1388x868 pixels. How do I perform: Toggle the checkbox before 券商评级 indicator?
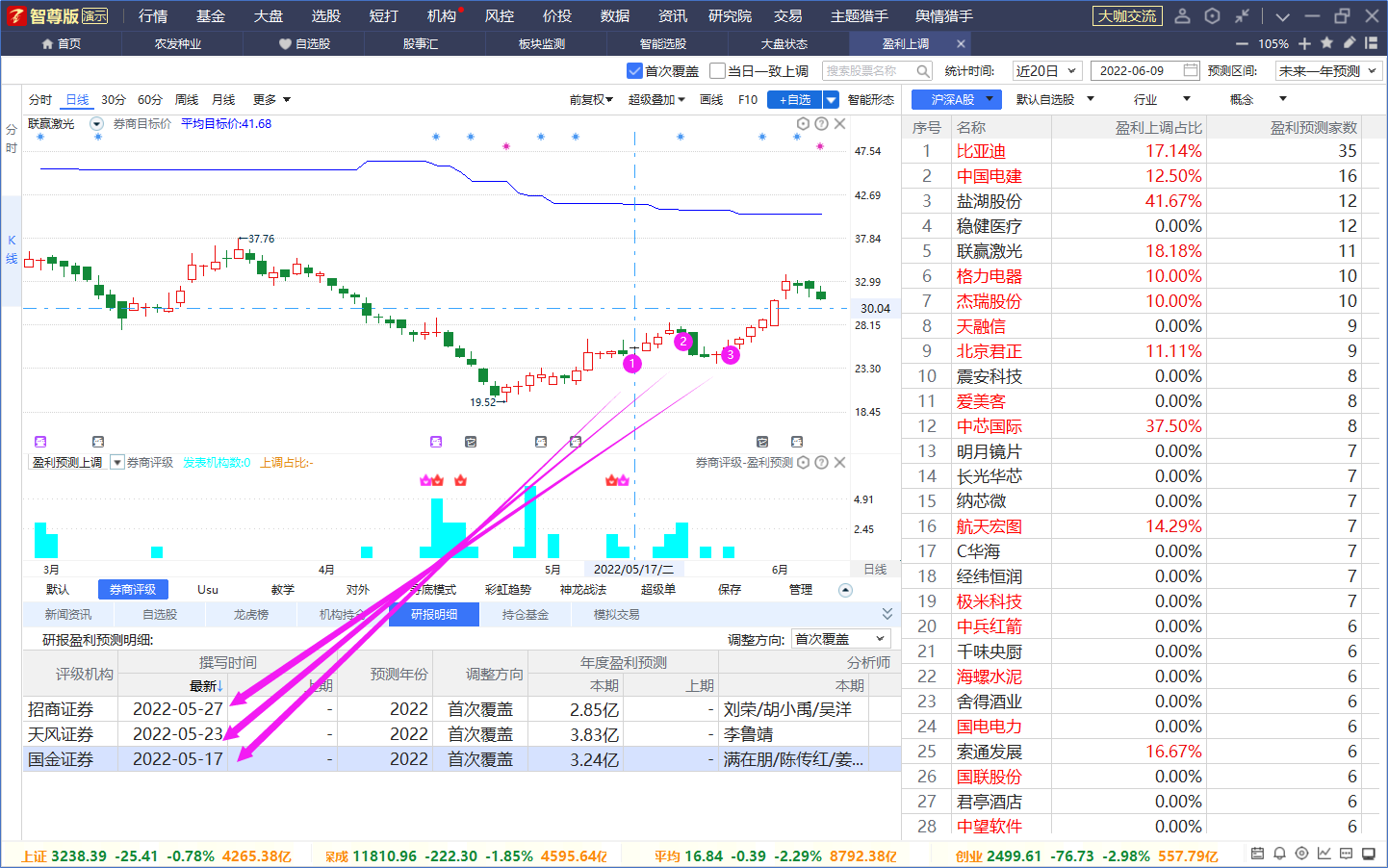point(117,463)
